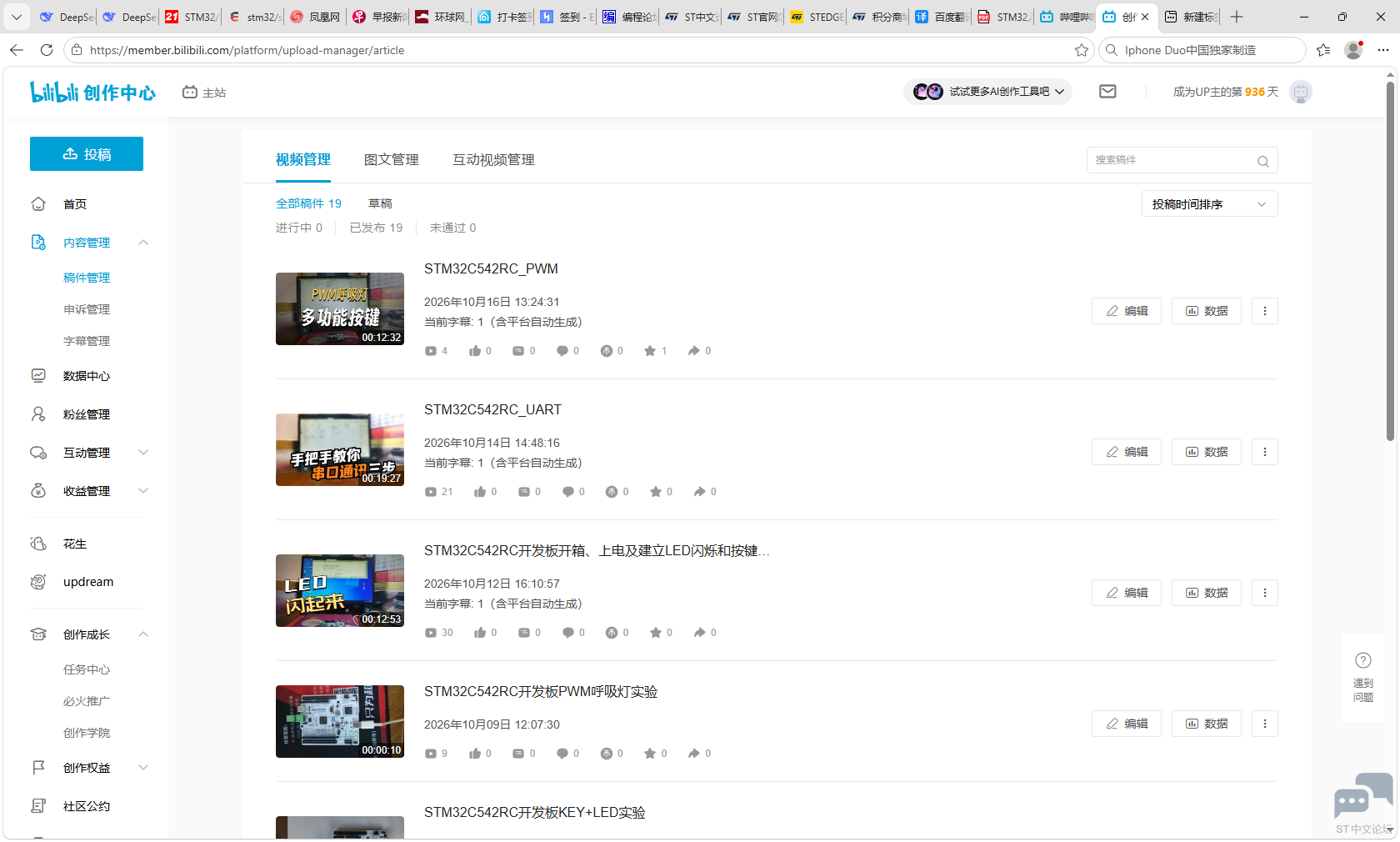The height and width of the screenshot is (842, 1400).
Task: Open a new browser tab
Action: (1237, 17)
